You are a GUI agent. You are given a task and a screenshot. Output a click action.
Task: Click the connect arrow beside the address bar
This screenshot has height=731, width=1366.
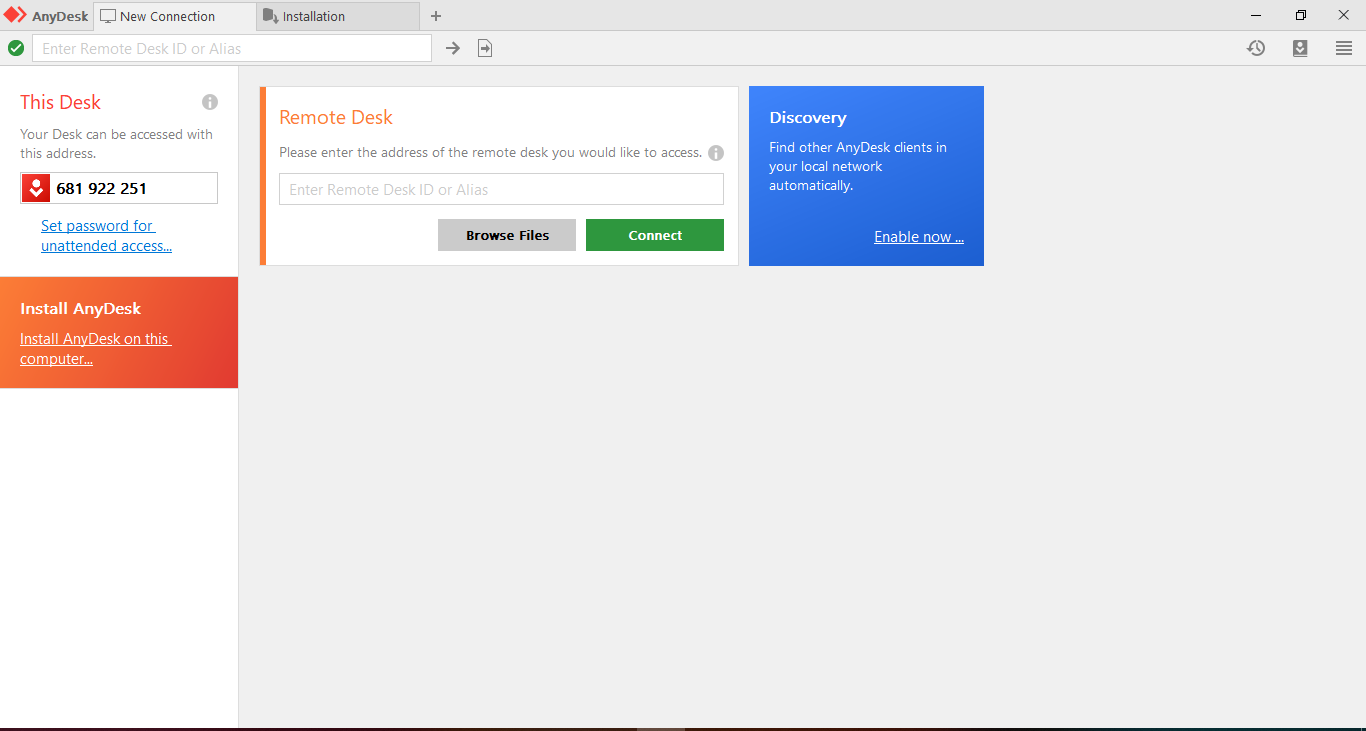point(452,47)
